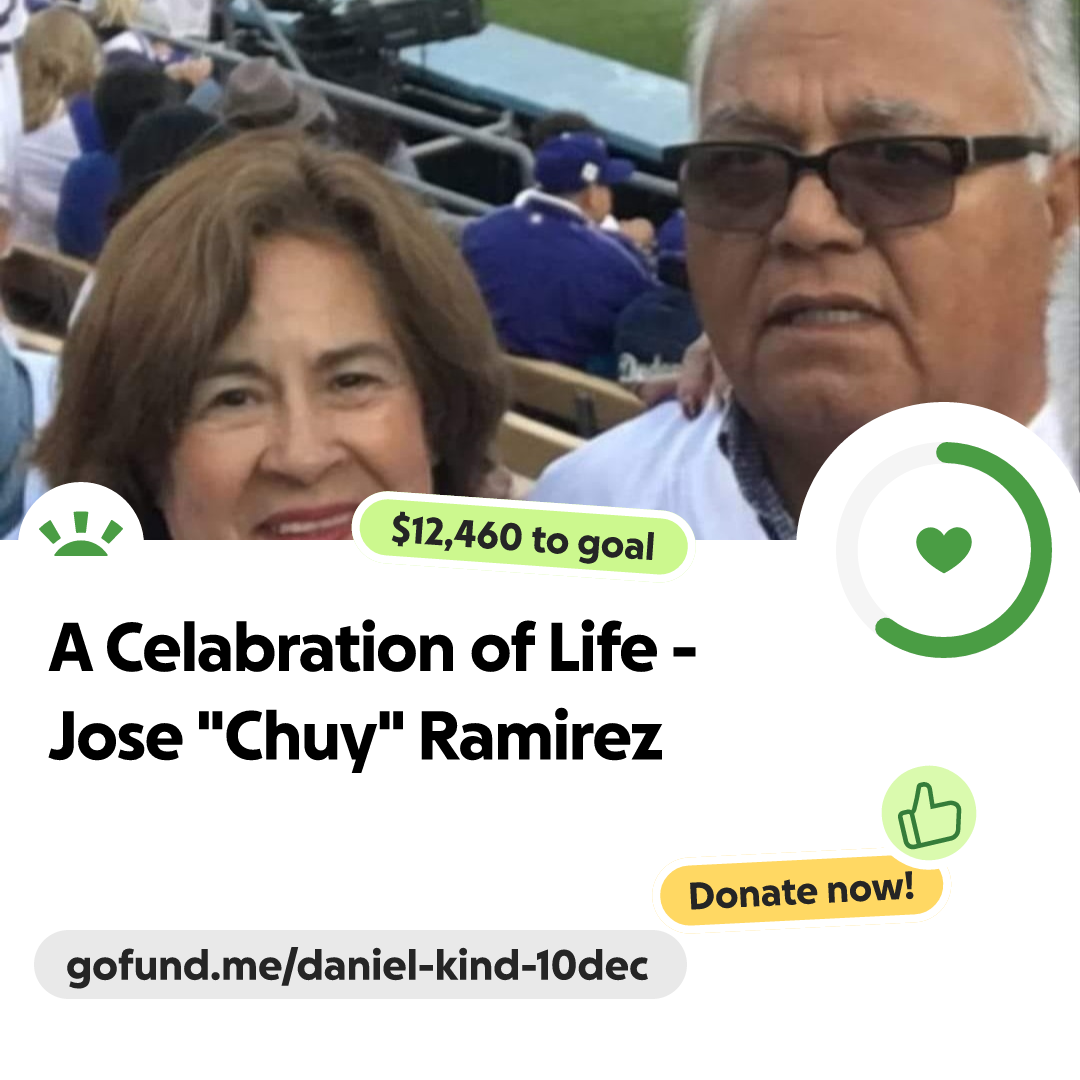Click the green circular progress ring
The image size is (1080, 1080).
point(944,550)
